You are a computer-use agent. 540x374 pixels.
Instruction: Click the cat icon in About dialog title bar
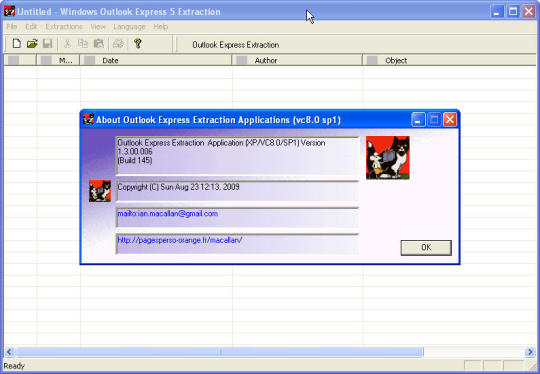[x=89, y=120]
